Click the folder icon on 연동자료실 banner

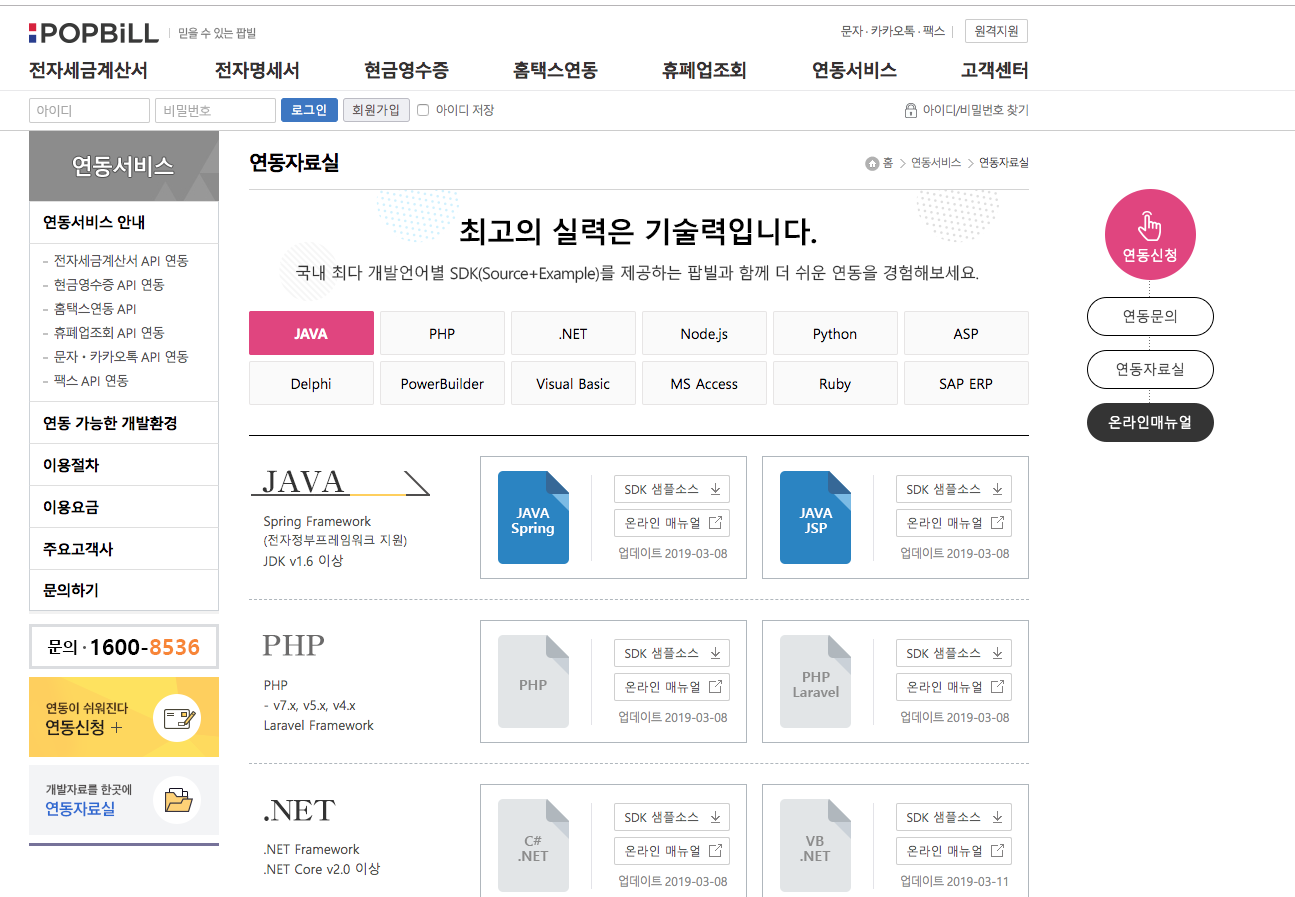coord(177,800)
